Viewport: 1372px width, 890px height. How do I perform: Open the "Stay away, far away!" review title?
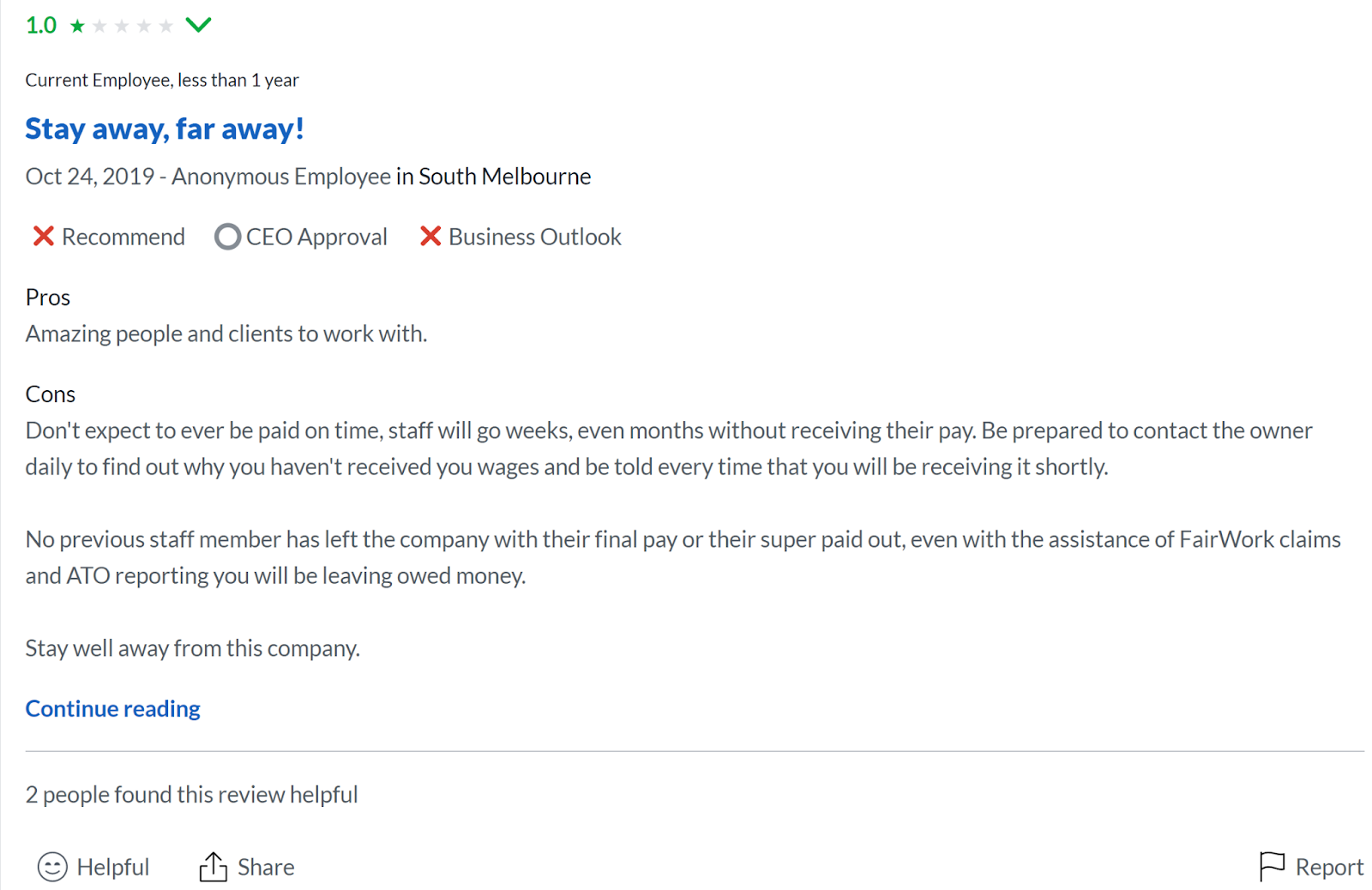[x=165, y=129]
